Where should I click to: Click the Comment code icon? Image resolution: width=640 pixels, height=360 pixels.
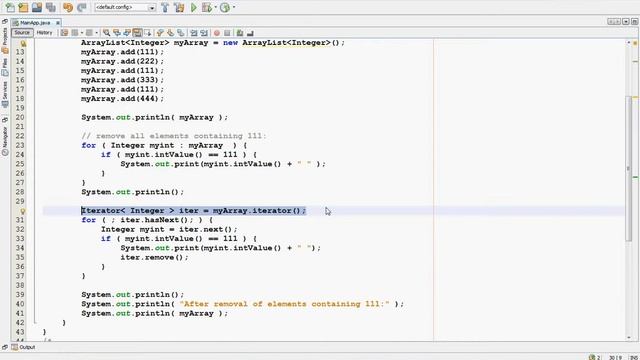240,33
